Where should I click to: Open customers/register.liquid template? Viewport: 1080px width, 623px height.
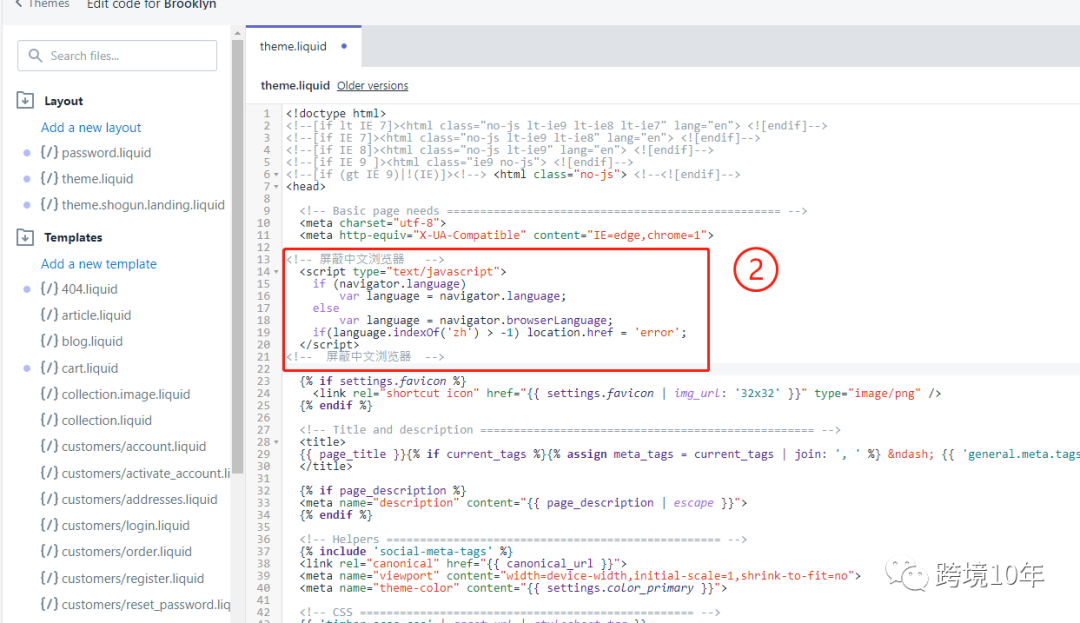(x=133, y=579)
